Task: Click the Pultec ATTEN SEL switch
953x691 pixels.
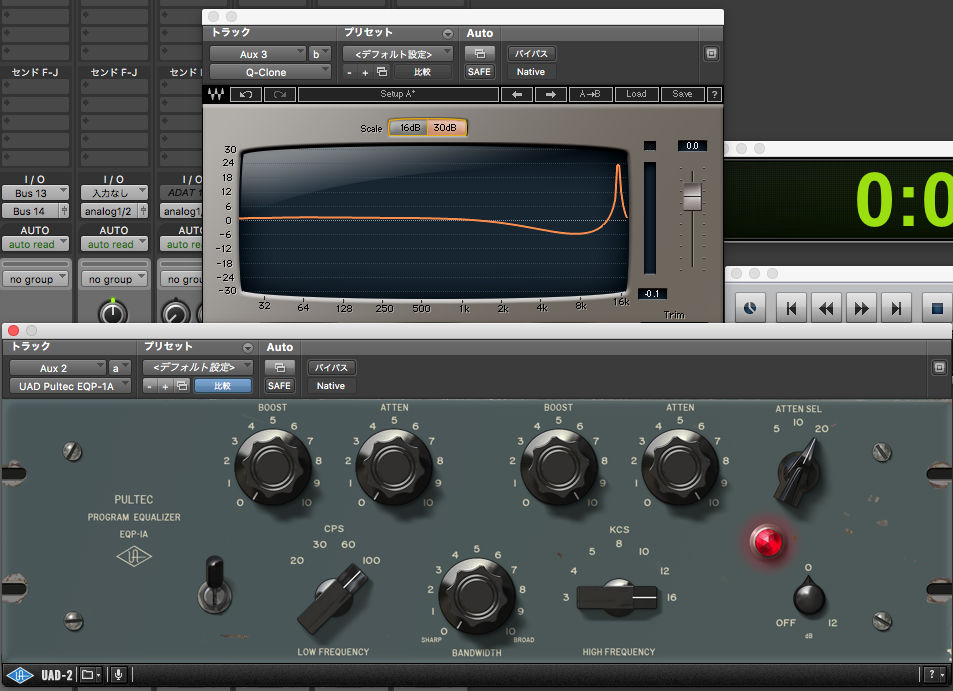Action: click(799, 472)
